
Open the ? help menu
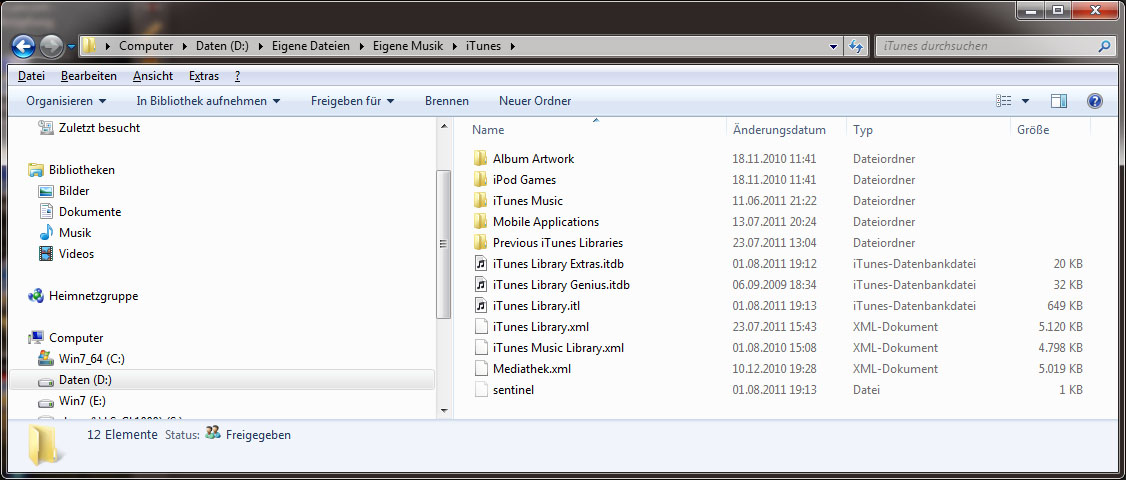click(x=238, y=75)
